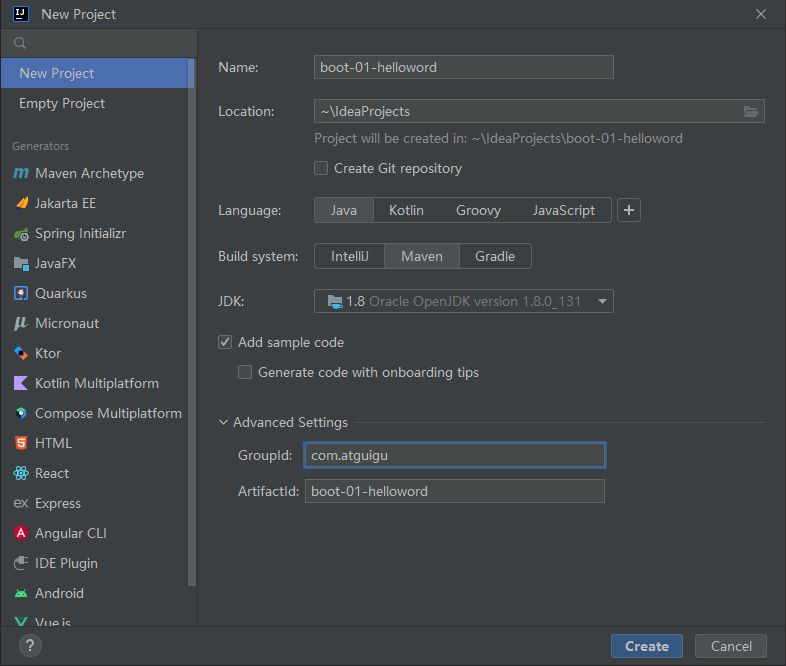Open help with the question mark button
This screenshot has width=786, height=666.
pos(29,646)
